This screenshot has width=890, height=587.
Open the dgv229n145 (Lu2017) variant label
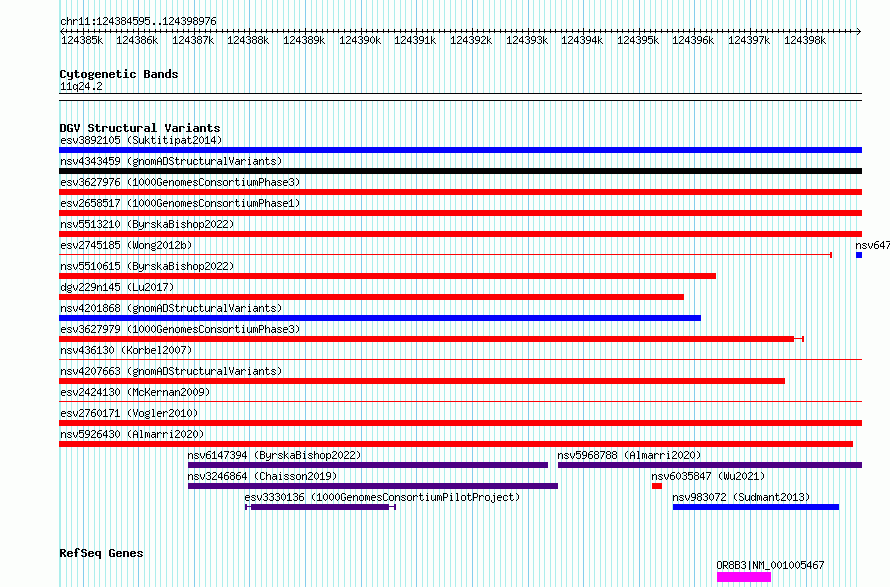[117, 287]
